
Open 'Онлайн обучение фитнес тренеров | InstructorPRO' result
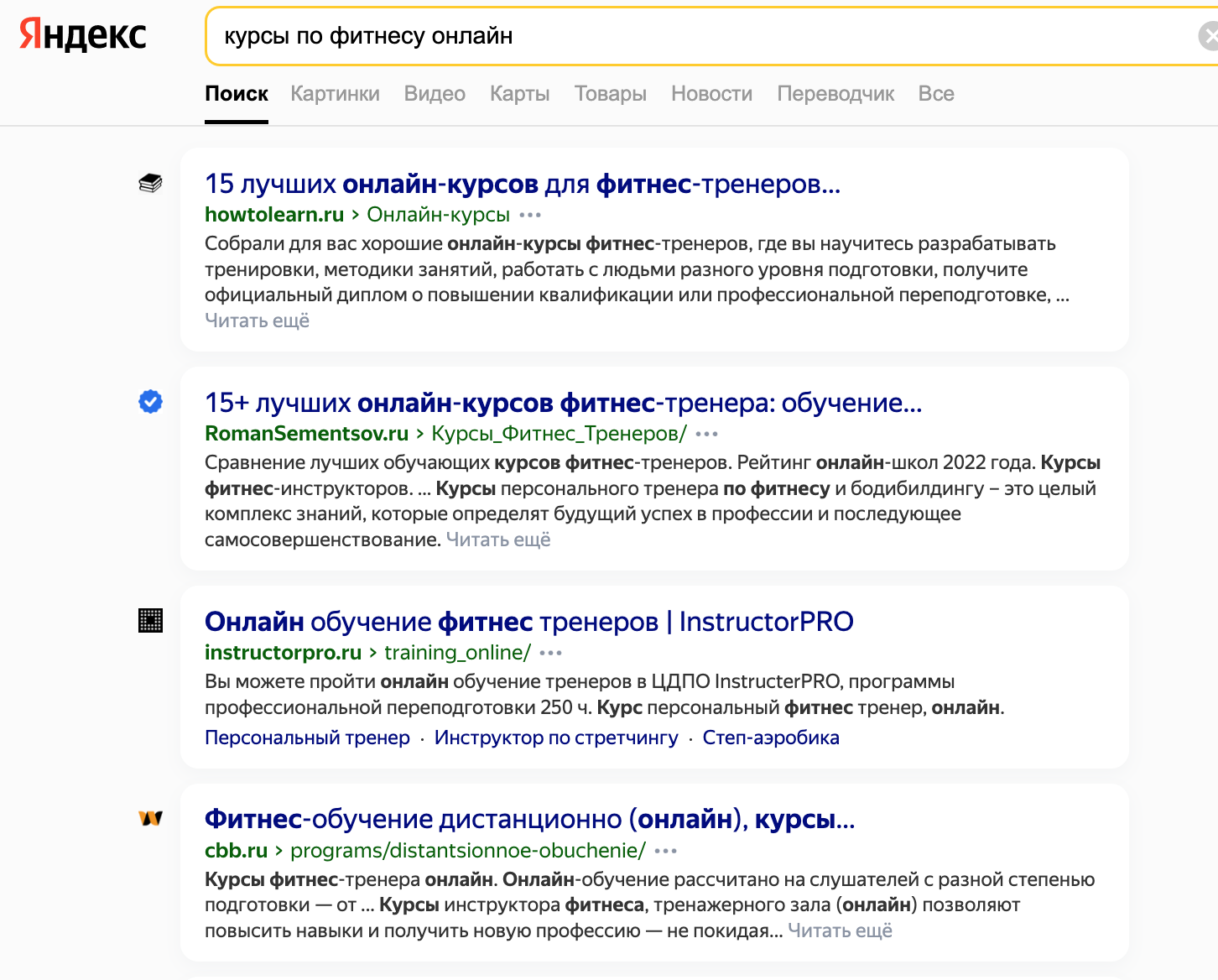[x=528, y=622]
